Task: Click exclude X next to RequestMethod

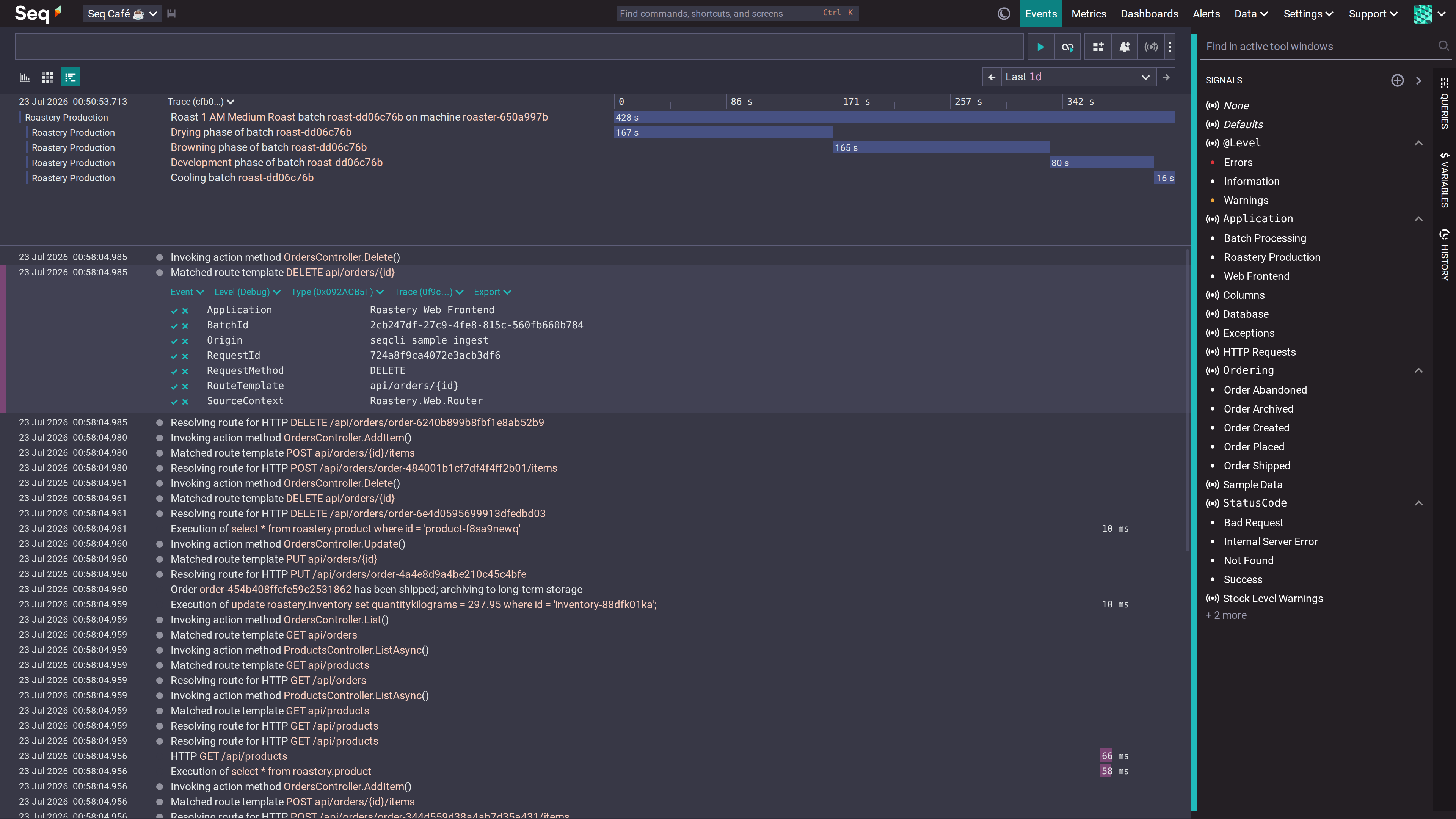Action: (x=185, y=371)
